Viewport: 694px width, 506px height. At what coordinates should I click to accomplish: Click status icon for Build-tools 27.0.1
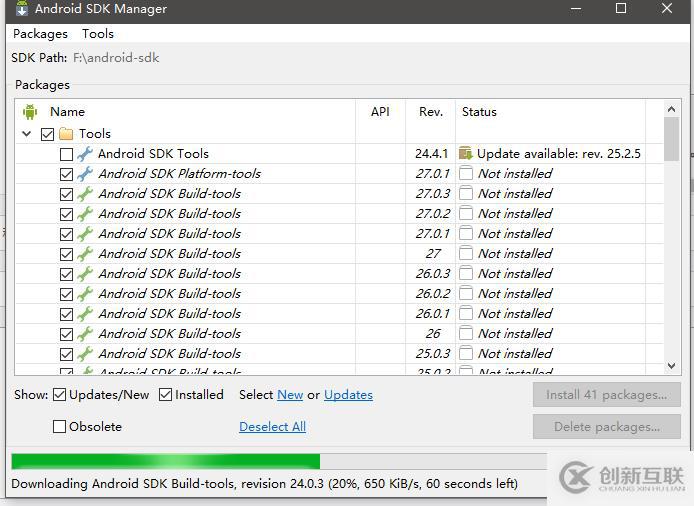pos(466,233)
